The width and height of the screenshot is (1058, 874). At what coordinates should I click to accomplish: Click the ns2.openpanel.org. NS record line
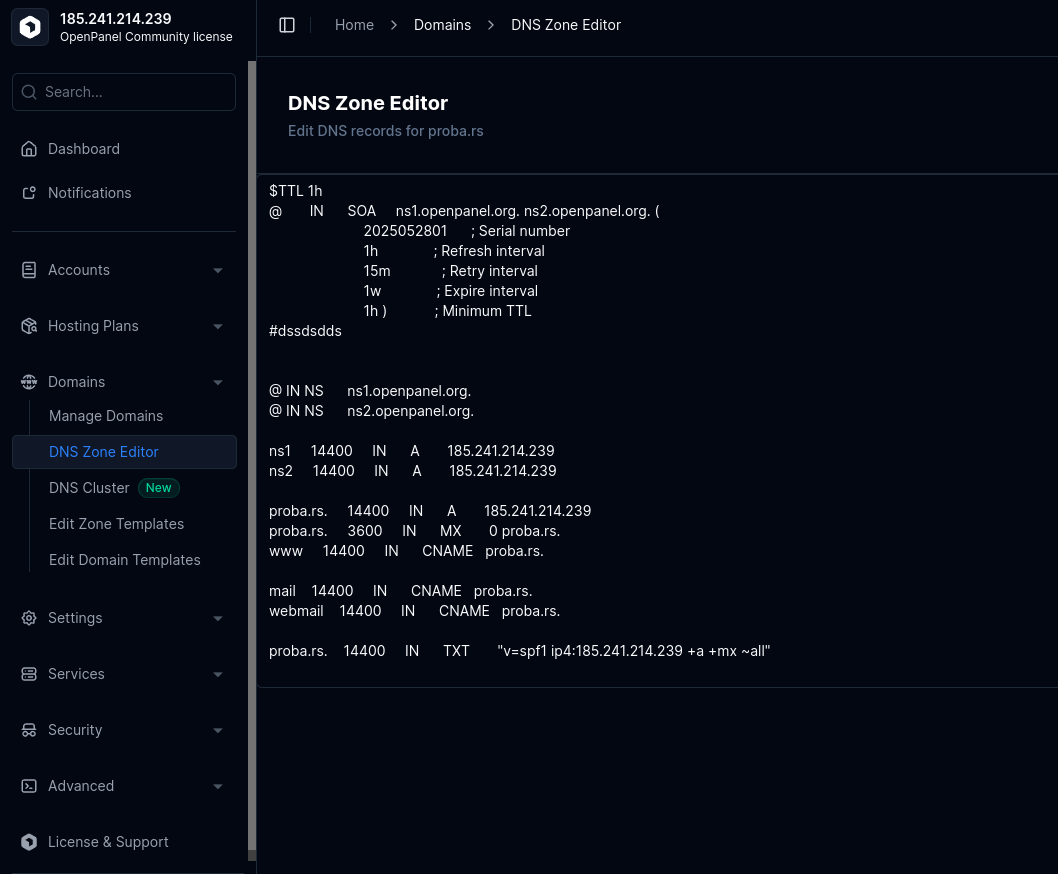coord(371,411)
